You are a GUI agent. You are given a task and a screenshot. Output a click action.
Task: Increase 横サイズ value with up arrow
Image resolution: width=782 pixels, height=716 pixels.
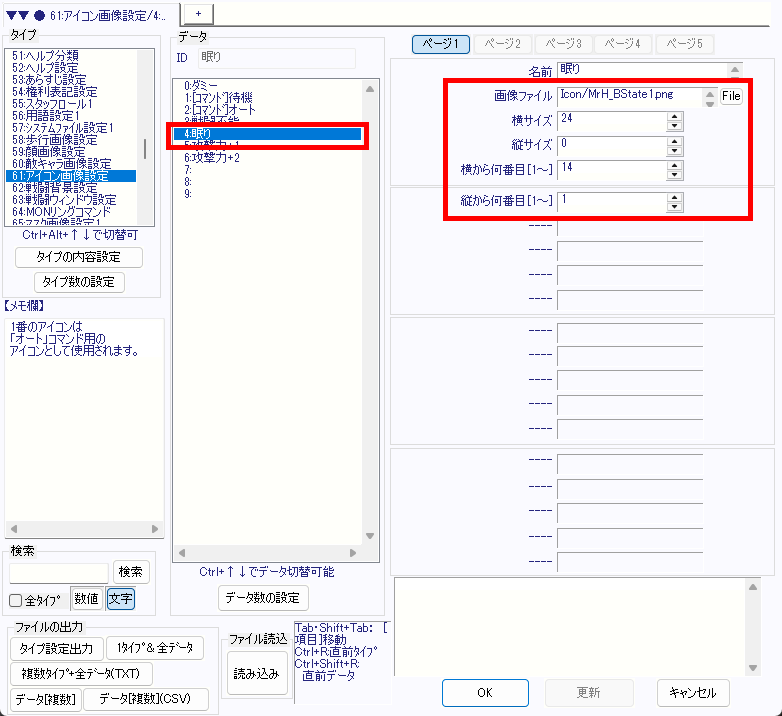tap(675, 115)
